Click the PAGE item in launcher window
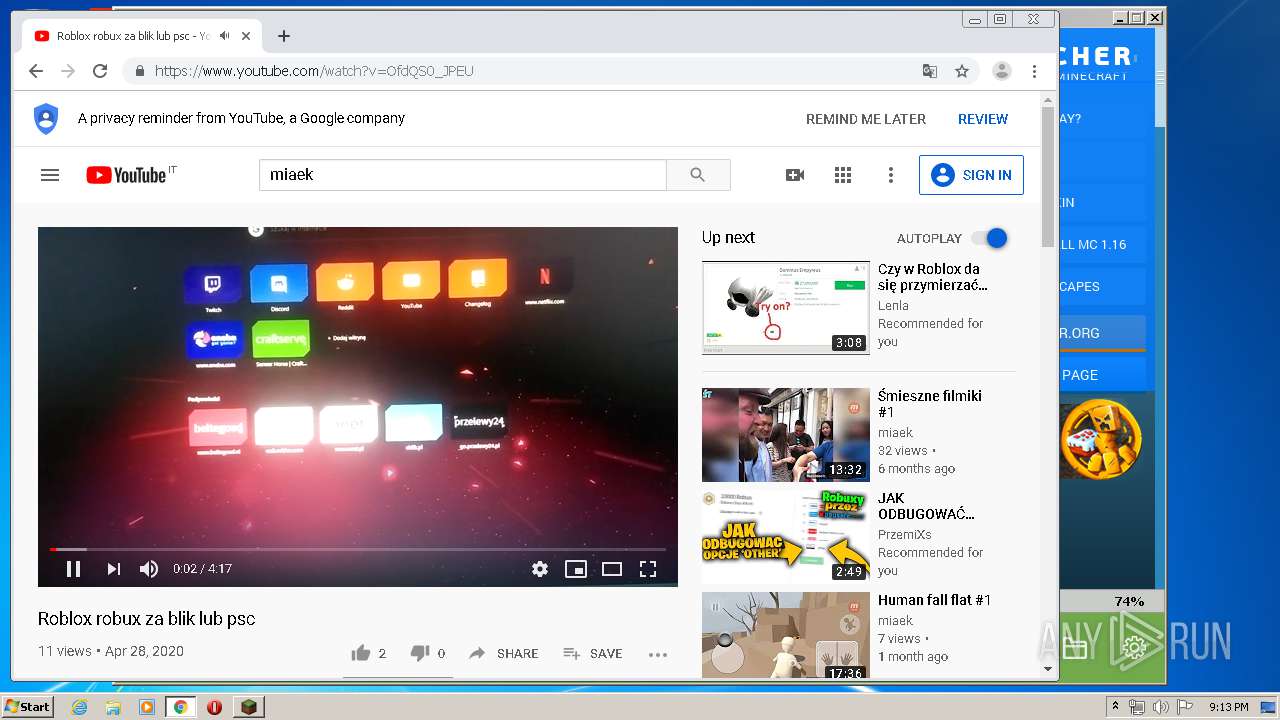Screen dimensions: 1280x720 1102,375
